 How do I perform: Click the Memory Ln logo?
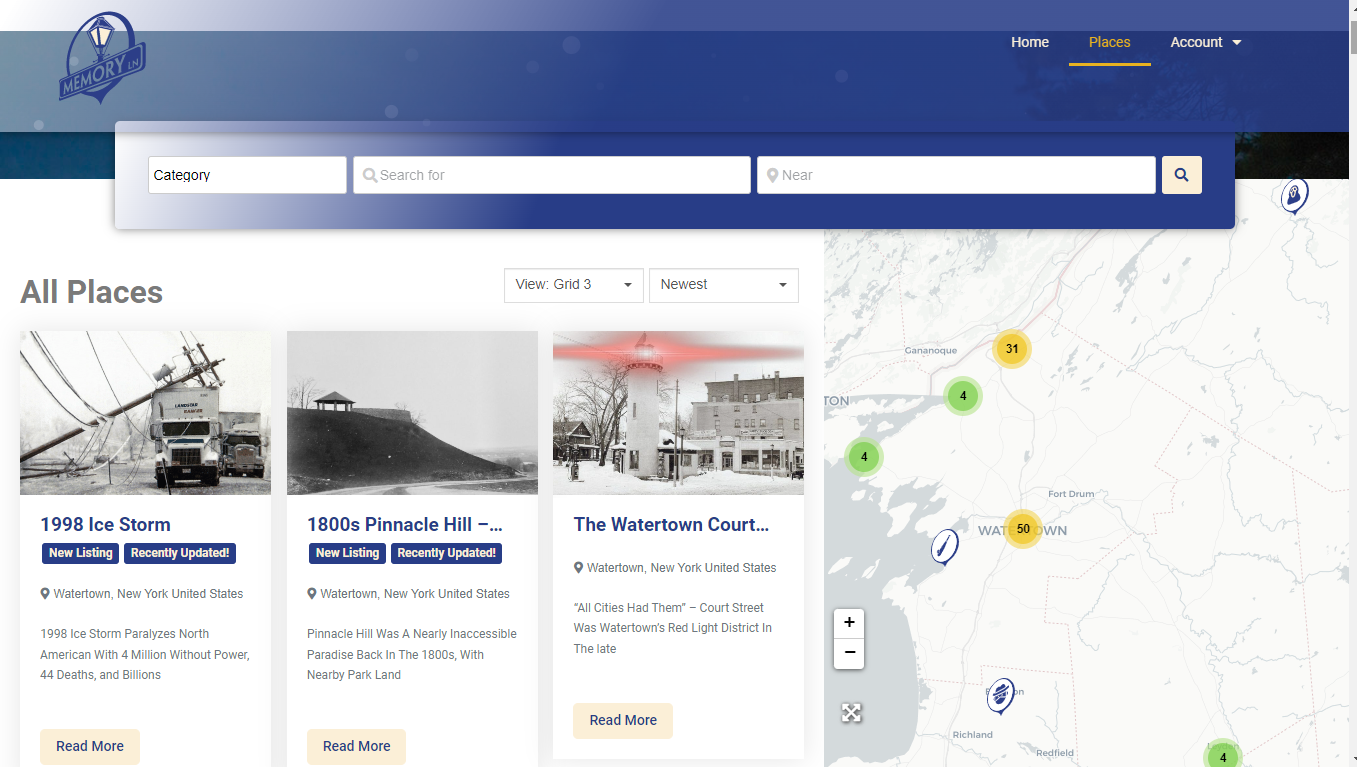(101, 58)
